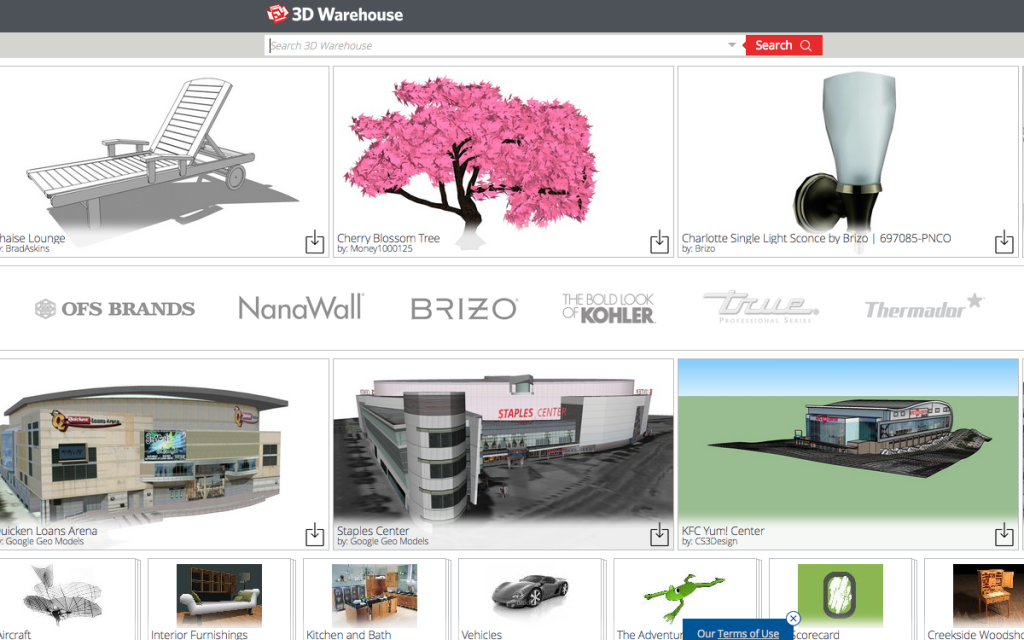
Task: Open author BradAskins' profile
Action: coord(26,249)
